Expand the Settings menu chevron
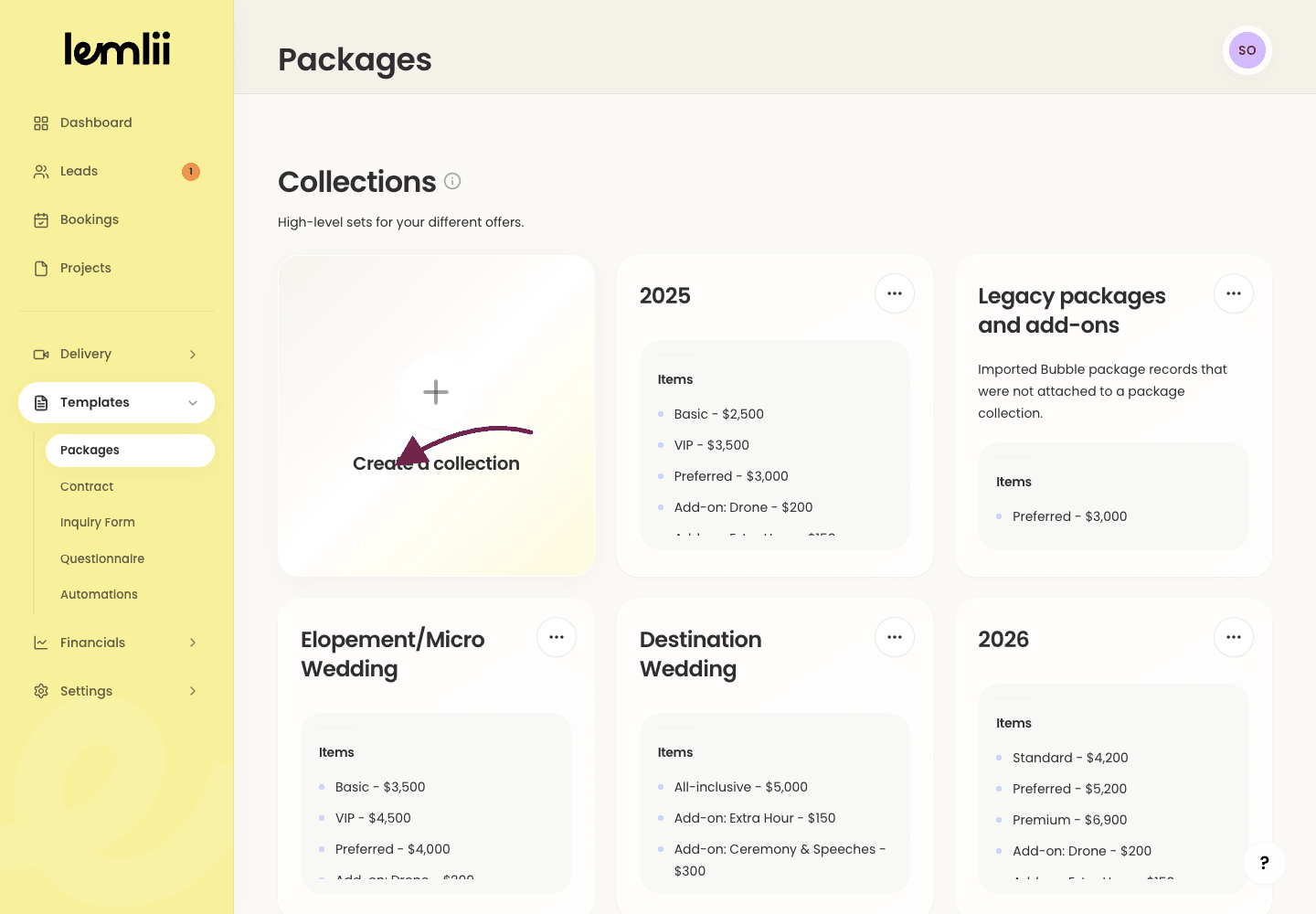1316x914 pixels. pos(193,691)
